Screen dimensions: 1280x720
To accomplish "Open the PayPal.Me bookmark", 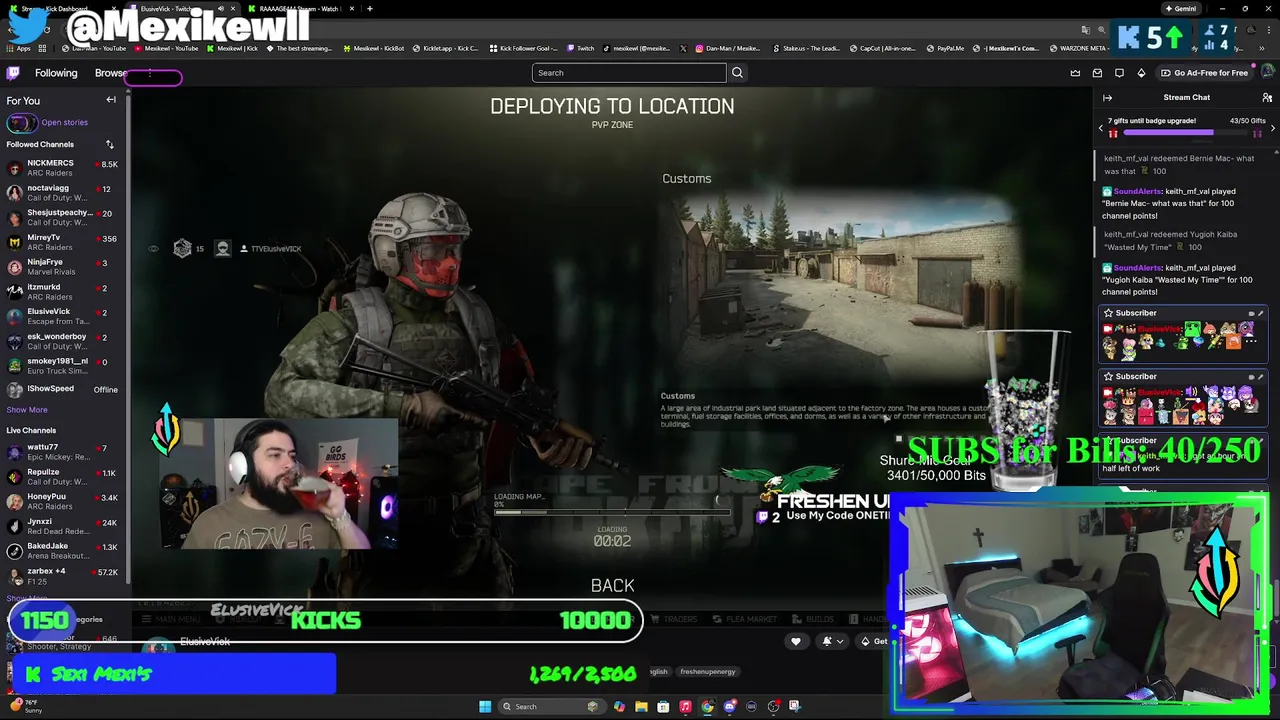I will coord(945,48).
